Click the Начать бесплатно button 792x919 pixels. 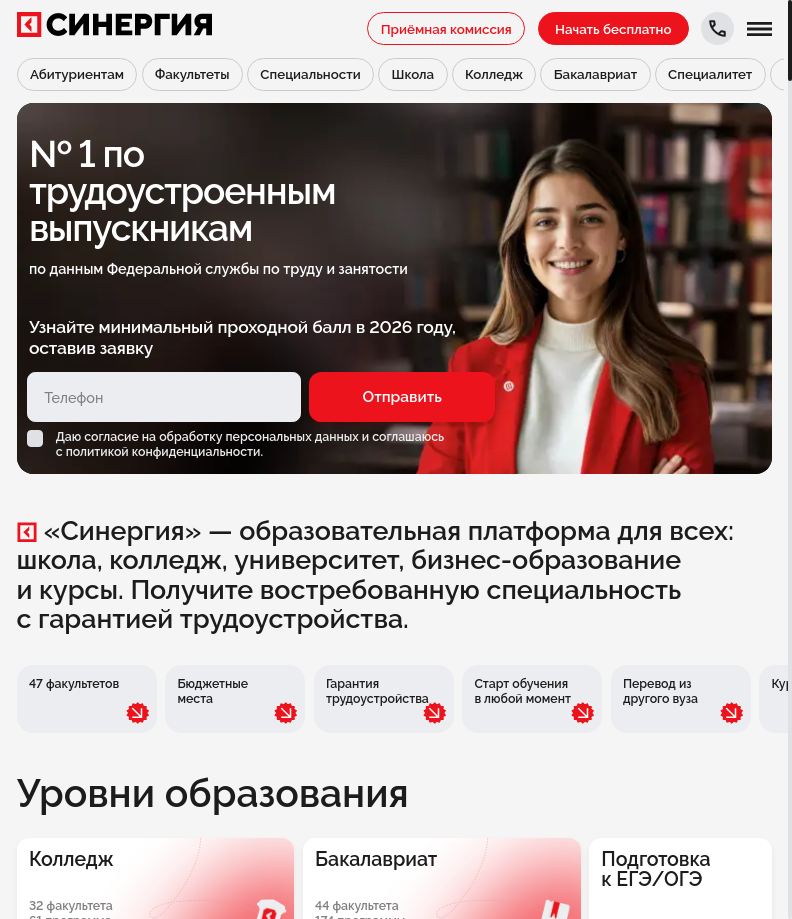[x=613, y=29]
